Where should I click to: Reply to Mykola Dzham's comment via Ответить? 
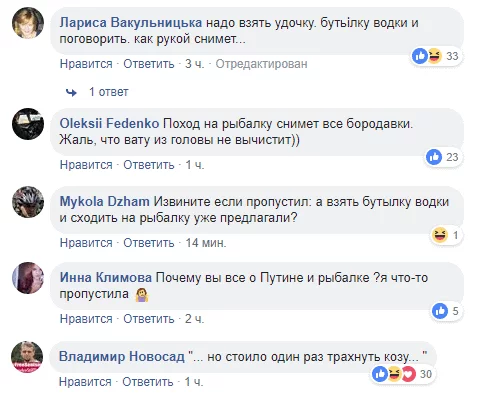149,243
